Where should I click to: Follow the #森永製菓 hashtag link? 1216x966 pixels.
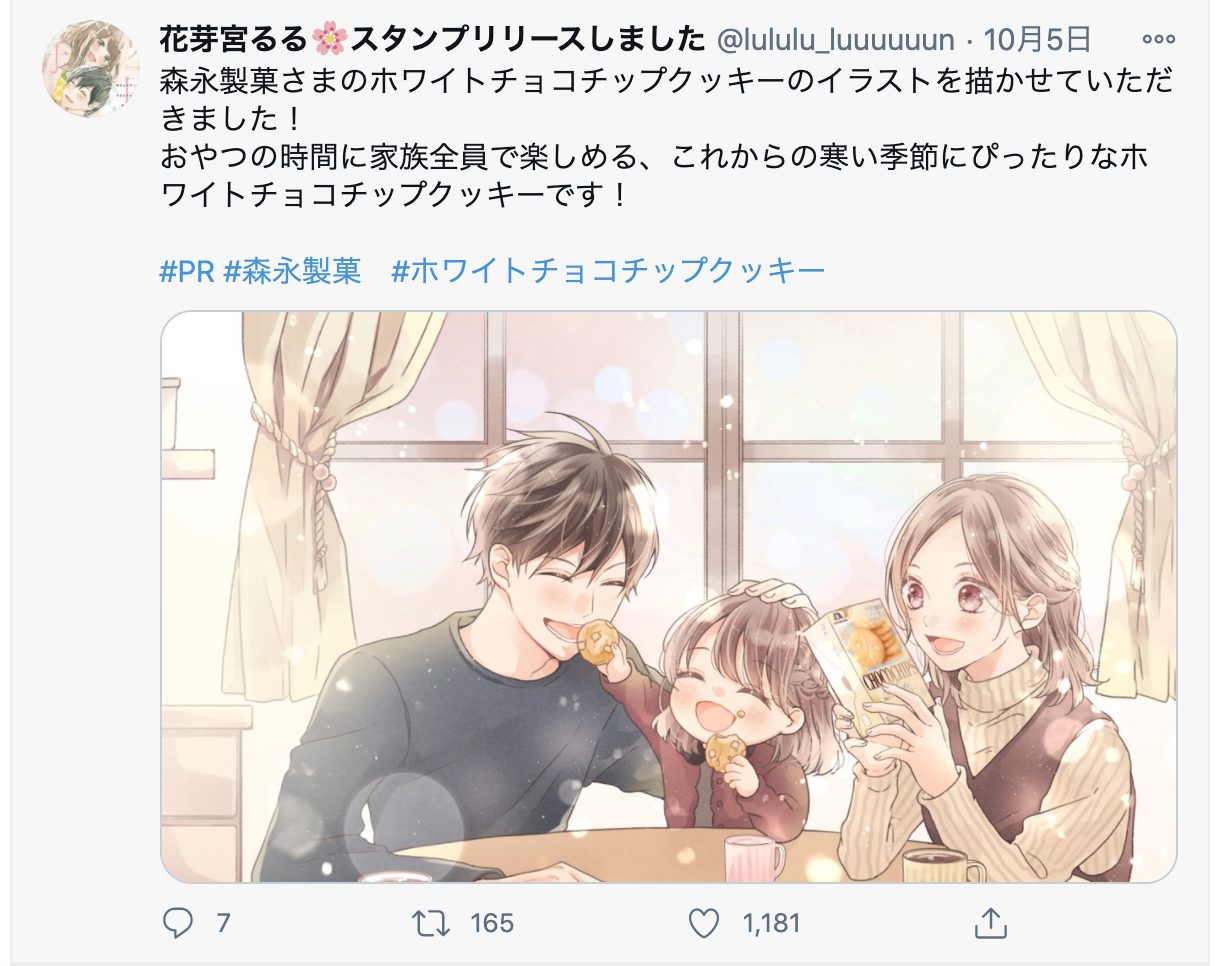click(x=293, y=271)
